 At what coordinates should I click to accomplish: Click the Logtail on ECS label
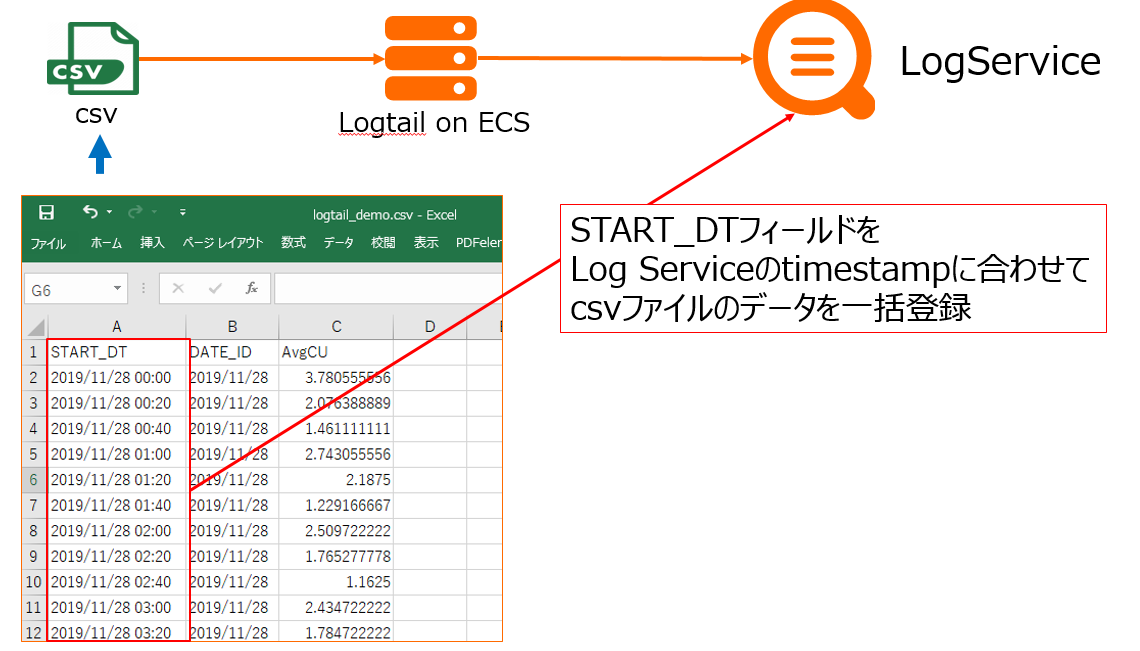pyautogui.click(x=434, y=123)
